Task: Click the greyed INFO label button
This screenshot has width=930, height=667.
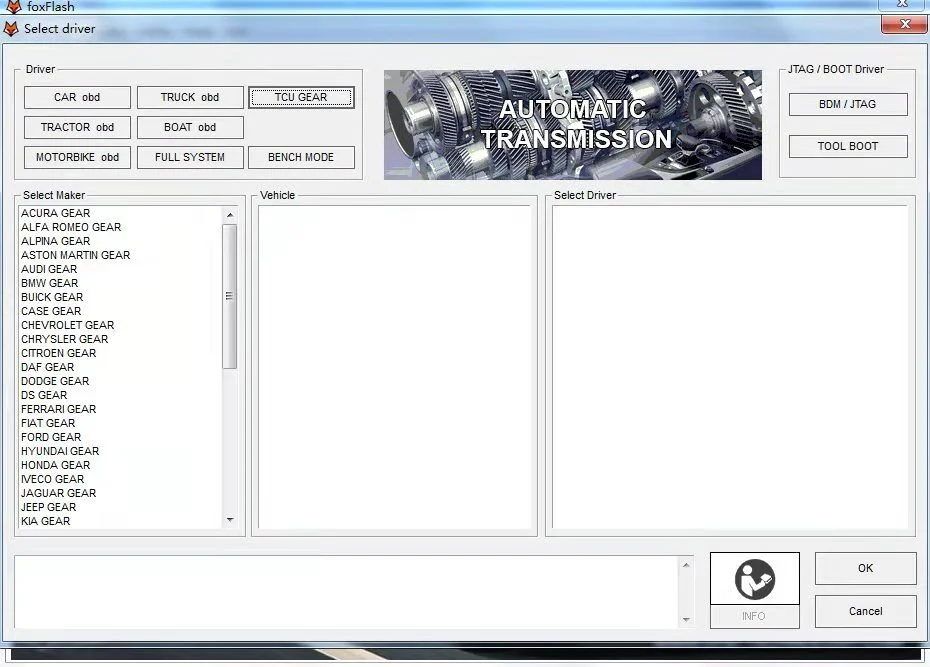Action: coord(754,617)
